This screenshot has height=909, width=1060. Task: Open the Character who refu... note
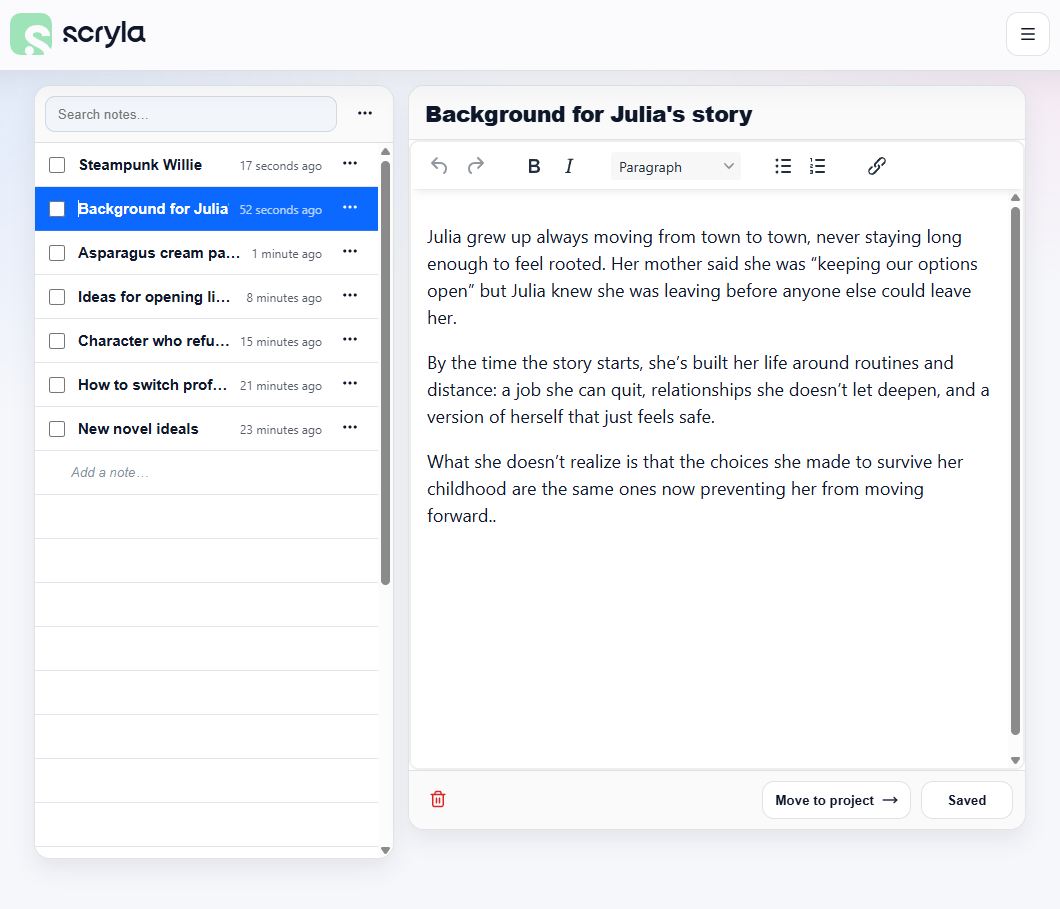(x=154, y=341)
